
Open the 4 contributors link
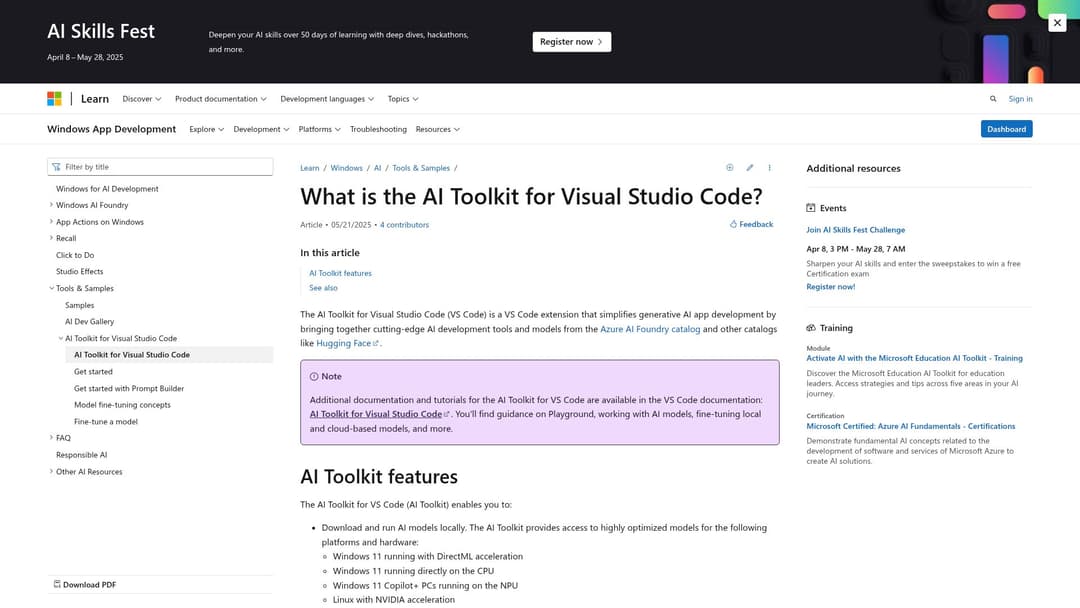[x=404, y=224]
